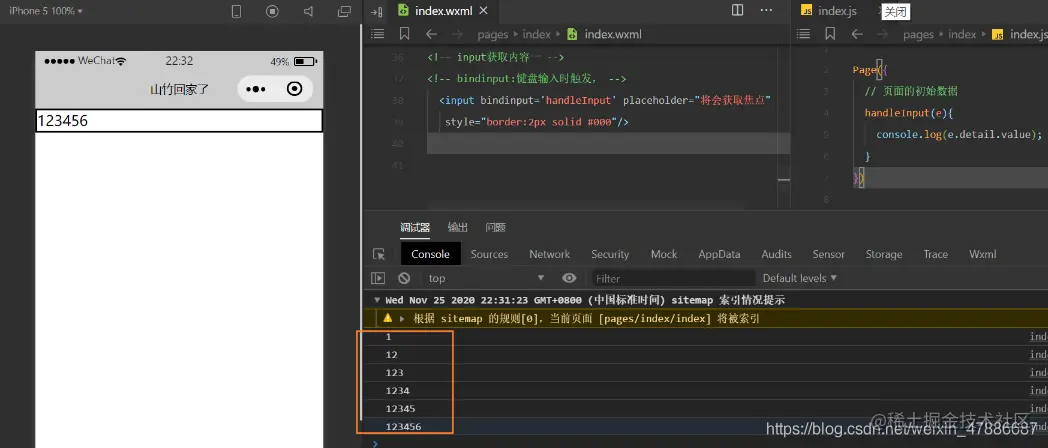Viewport: 1048px width, 448px height.
Task: Click the inspect element cursor icon
Action: click(x=379, y=254)
